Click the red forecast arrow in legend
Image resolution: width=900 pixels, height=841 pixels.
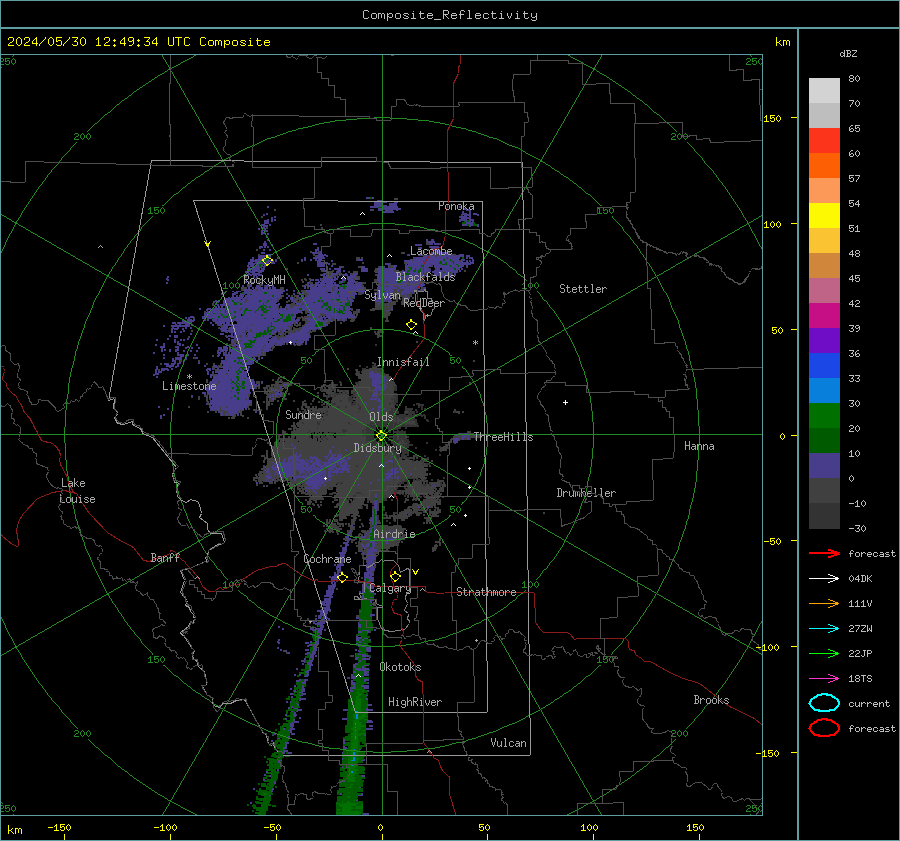[x=824, y=553]
